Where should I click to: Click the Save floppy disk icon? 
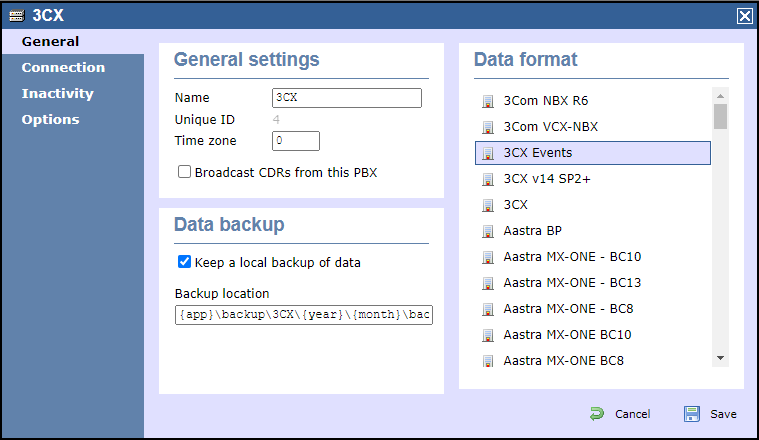692,414
